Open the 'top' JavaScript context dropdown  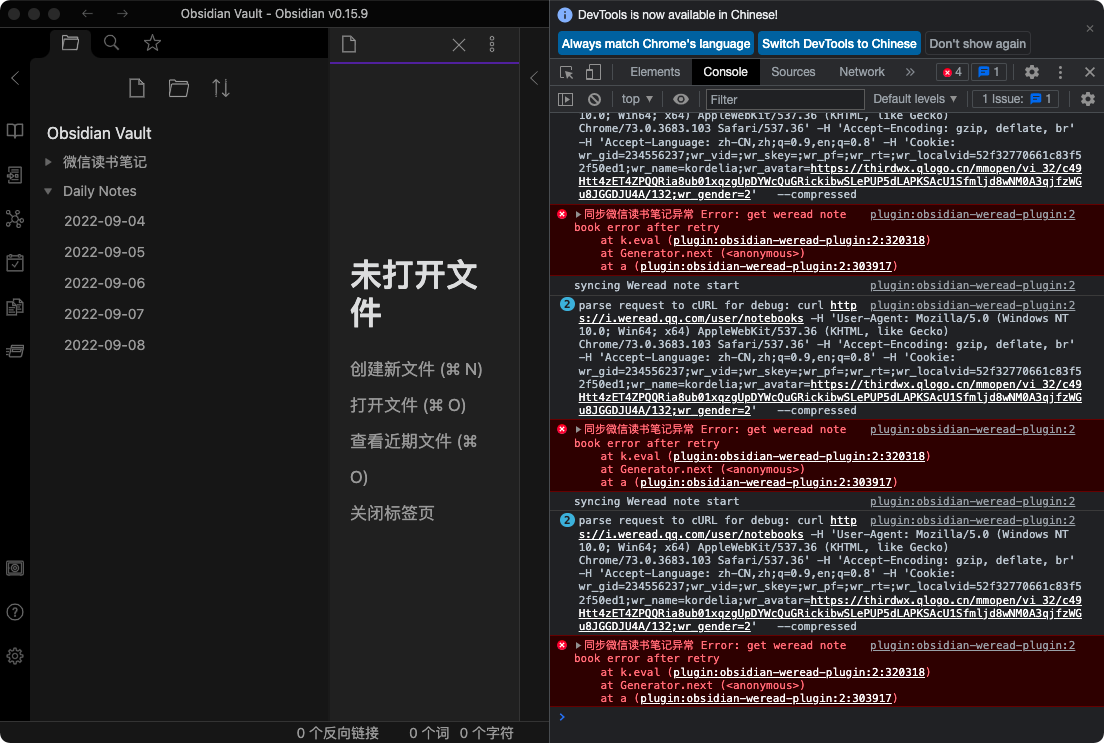[636, 99]
